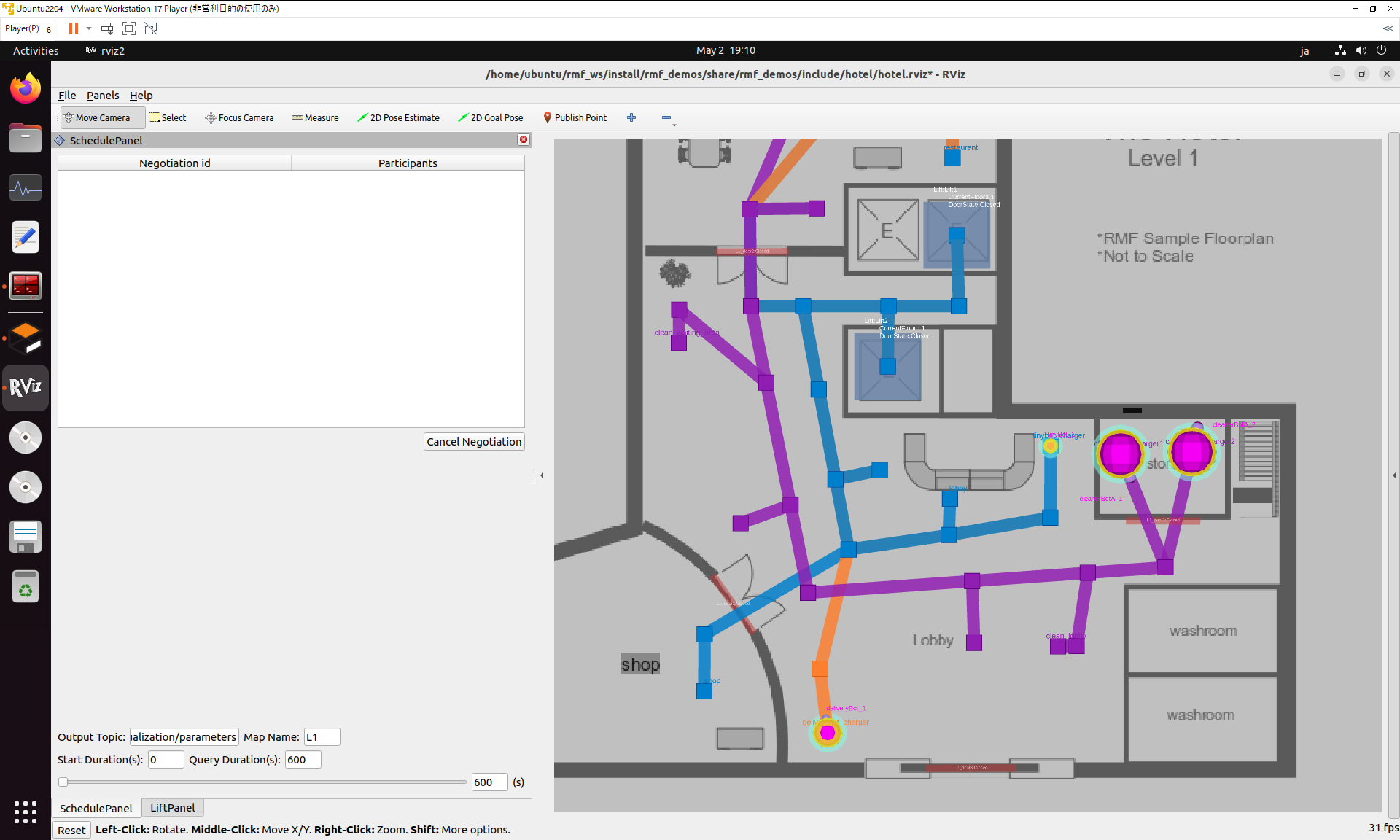Click the Map Name input field
This screenshot has width=1400, height=840.
click(322, 737)
